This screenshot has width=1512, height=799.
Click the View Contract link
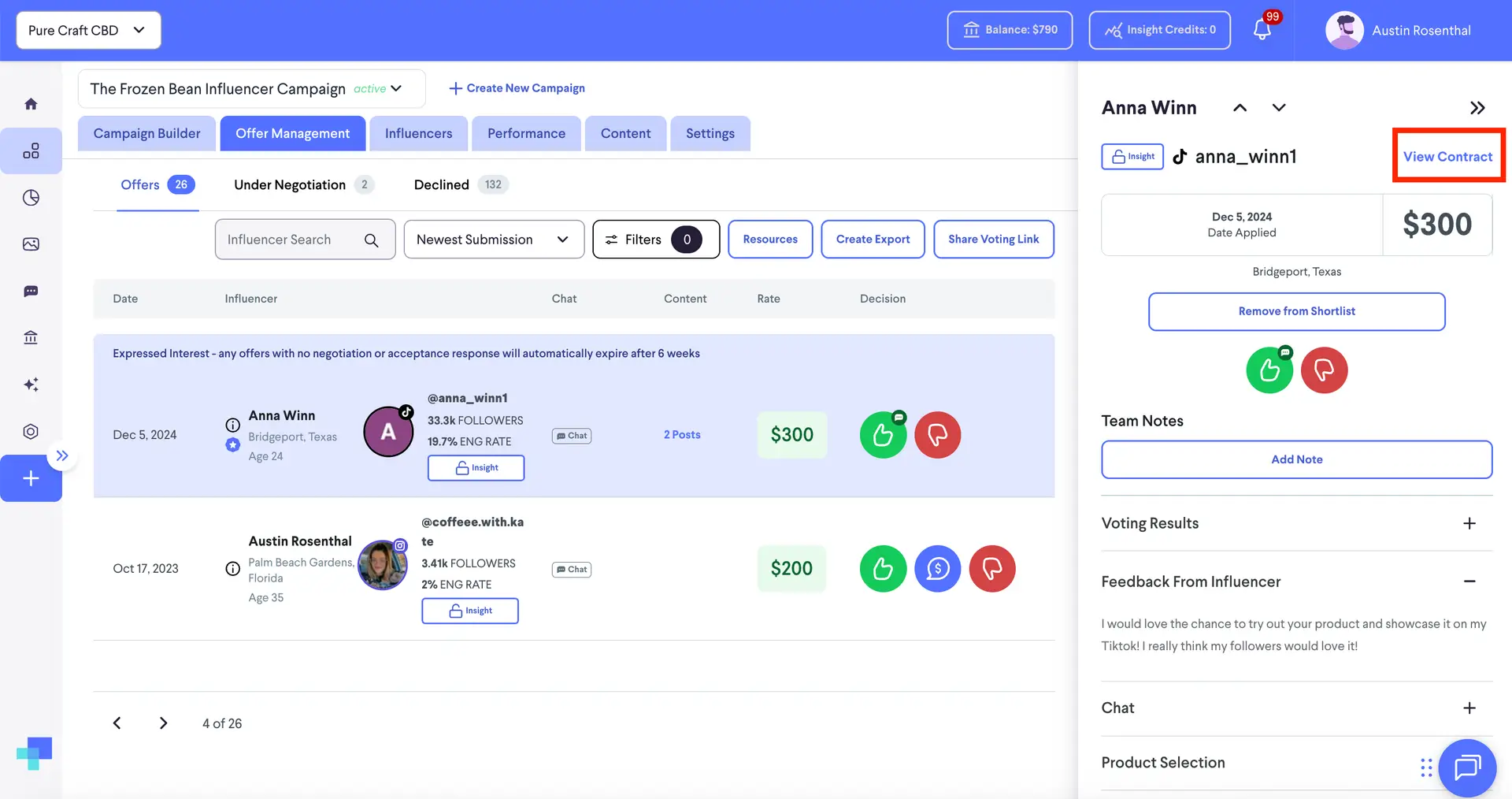tap(1448, 156)
